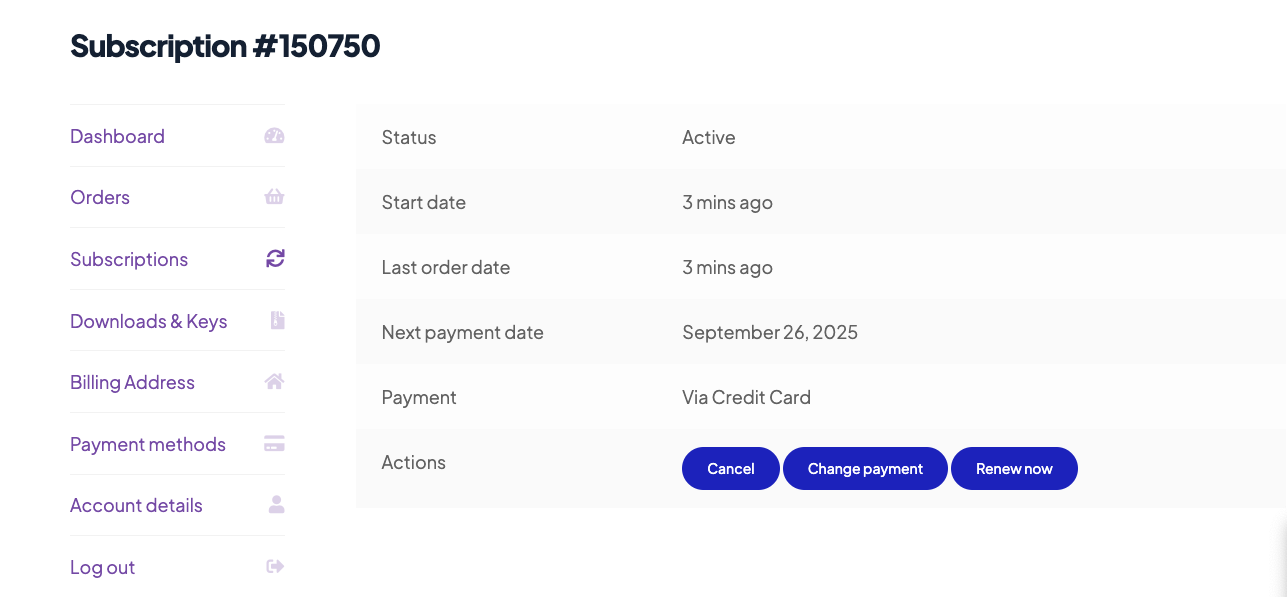The height and width of the screenshot is (597, 1287).
Task: Click the Log out sign-out icon
Action: pyautogui.click(x=274, y=566)
